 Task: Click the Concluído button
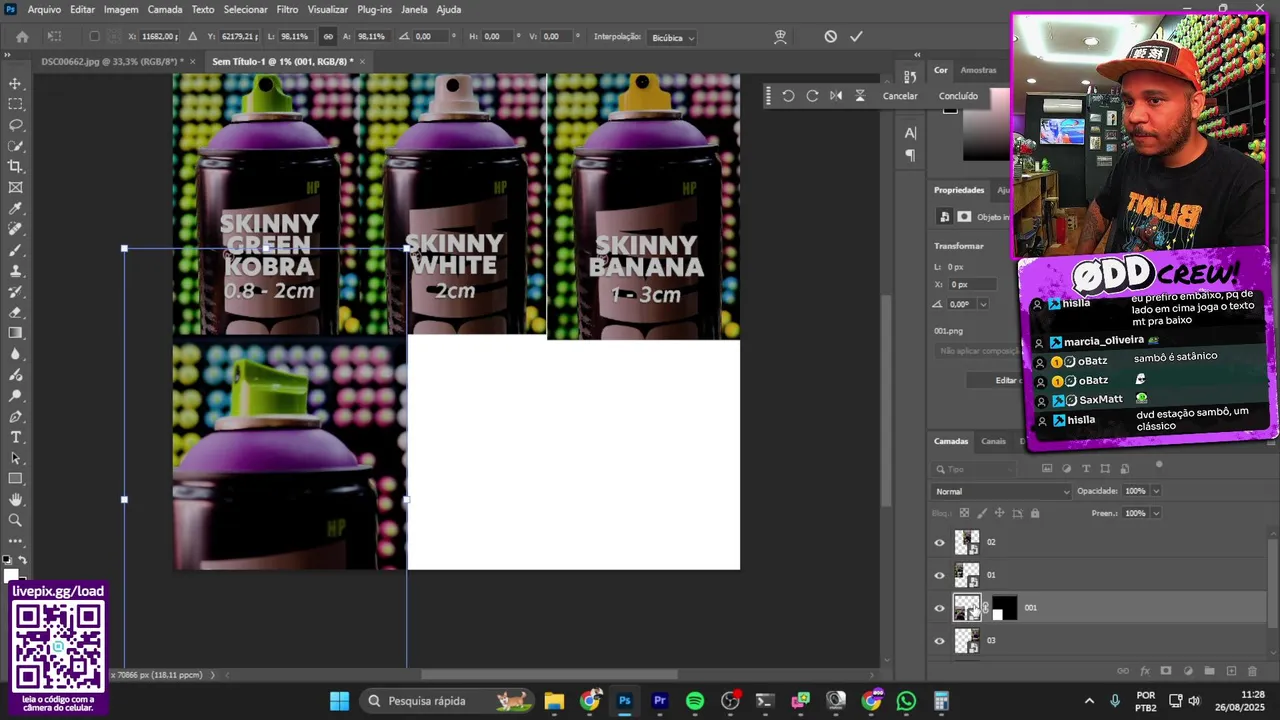coord(958,96)
